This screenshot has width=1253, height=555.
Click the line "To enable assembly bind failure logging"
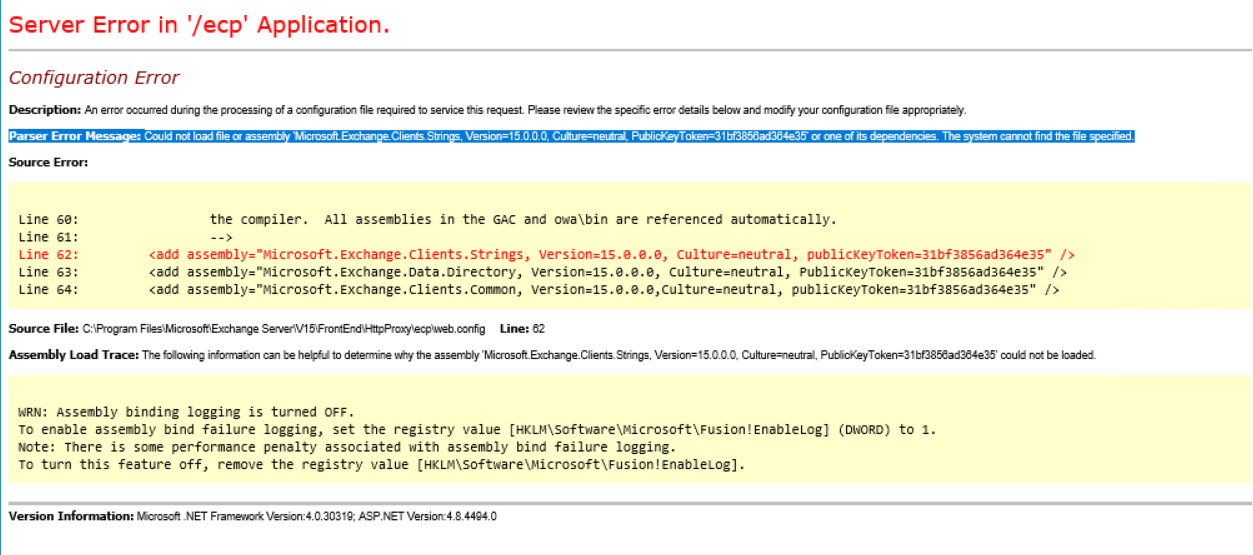pyautogui.click(x=477, y=430)
